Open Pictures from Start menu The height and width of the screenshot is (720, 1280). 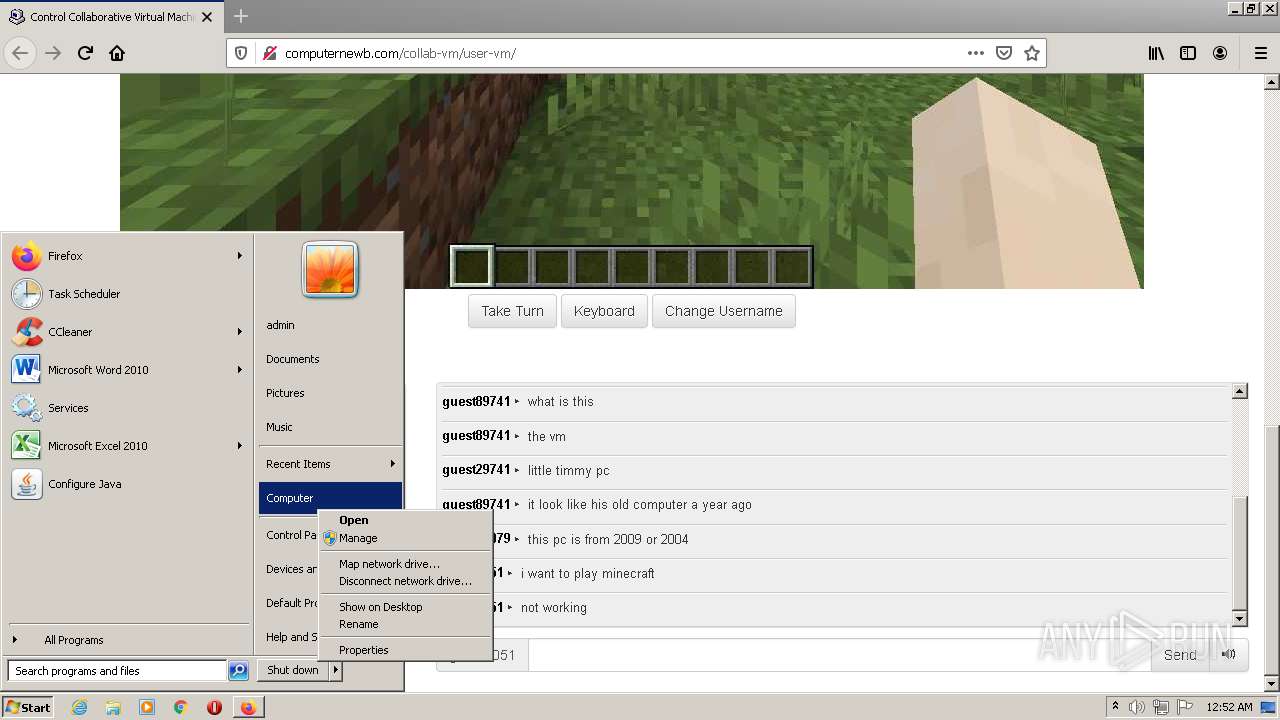[330, 393]
